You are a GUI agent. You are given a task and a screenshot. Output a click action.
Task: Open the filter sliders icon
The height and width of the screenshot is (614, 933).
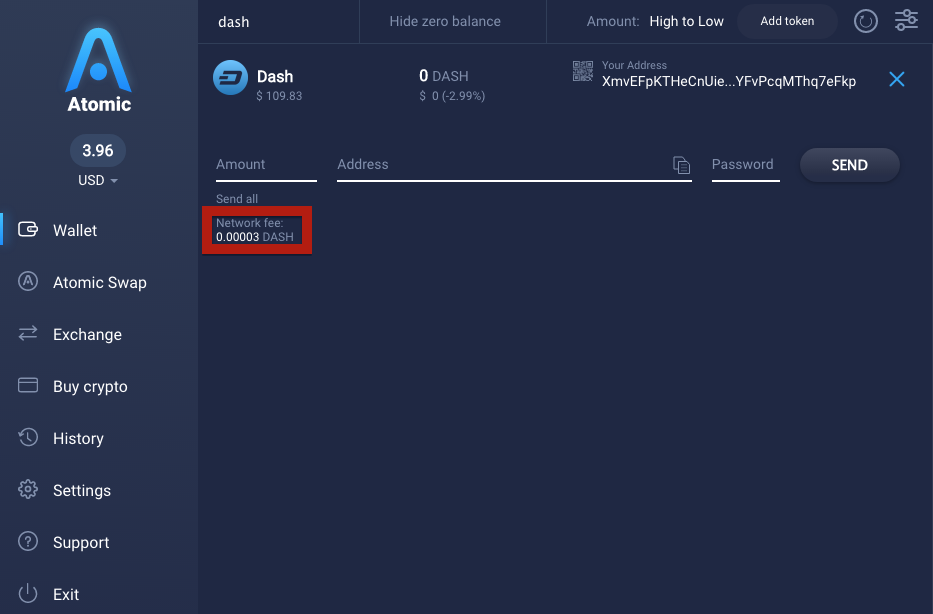tap(906, 20)
